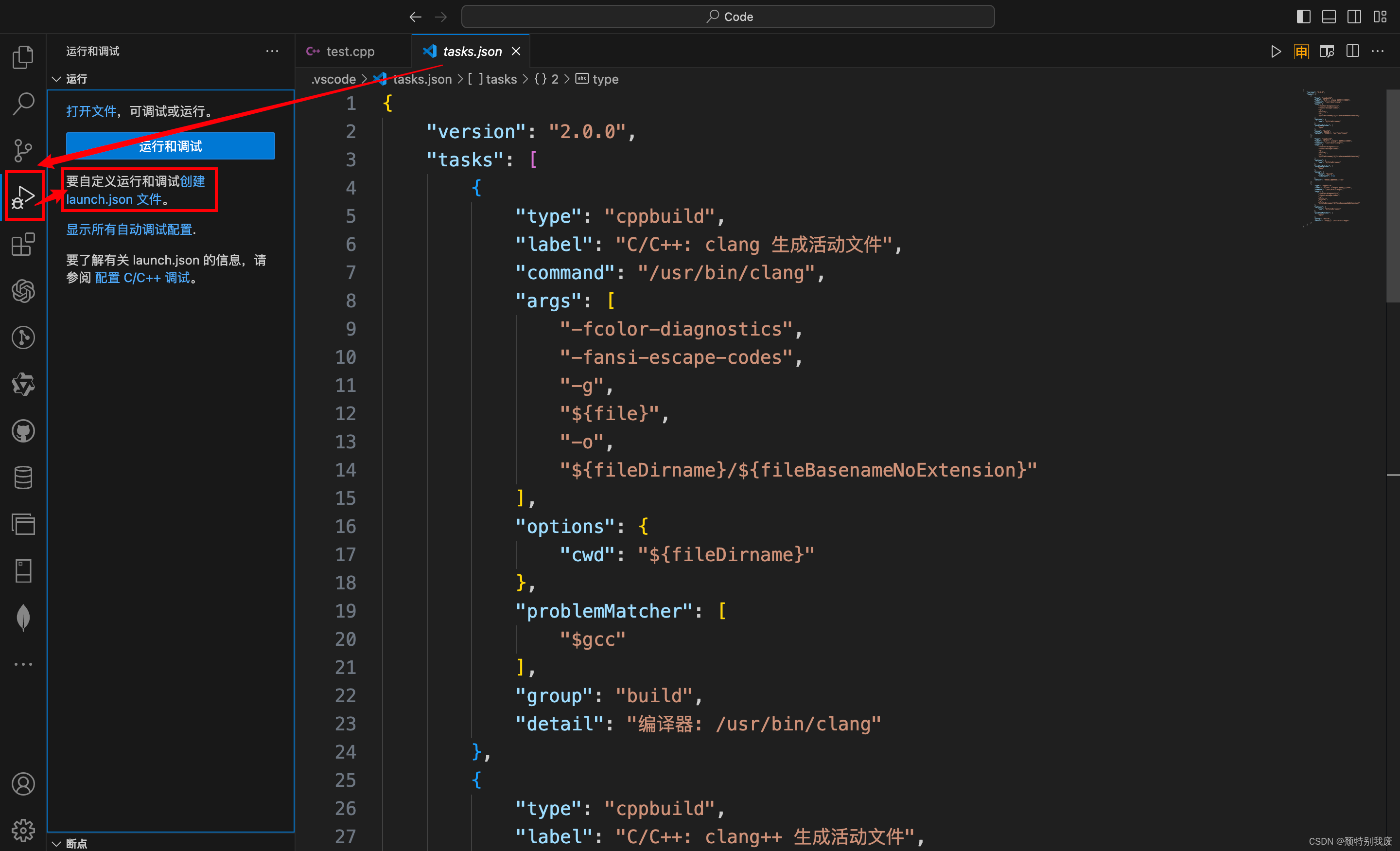This screenshot has height=851, width=1400.
Task: Switch to the test.cpp tab
Action: (x=350, y=51)
